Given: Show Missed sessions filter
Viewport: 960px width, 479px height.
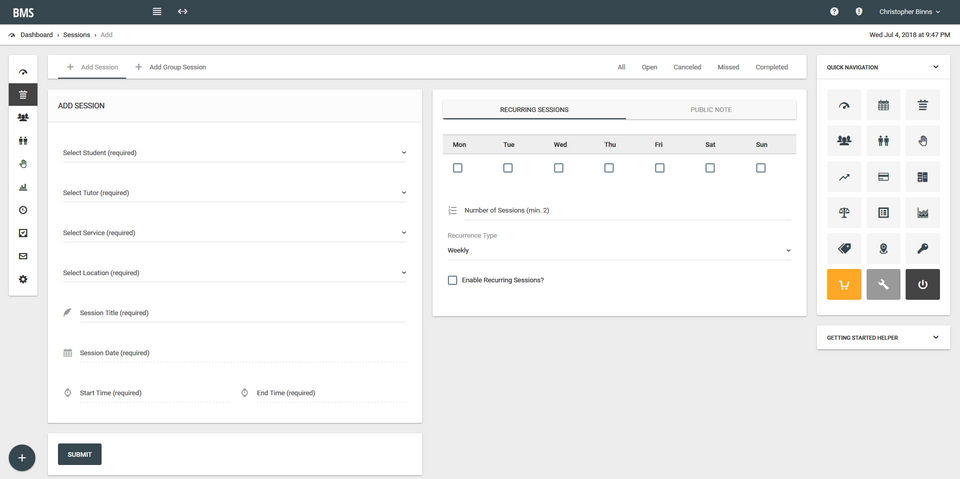Looking at the screenshot, I should tap(728, 67).
